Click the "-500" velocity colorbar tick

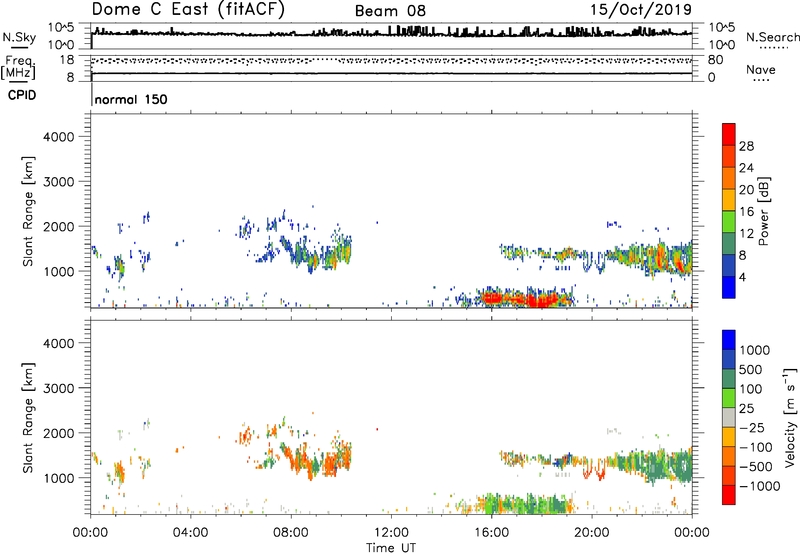756,467
